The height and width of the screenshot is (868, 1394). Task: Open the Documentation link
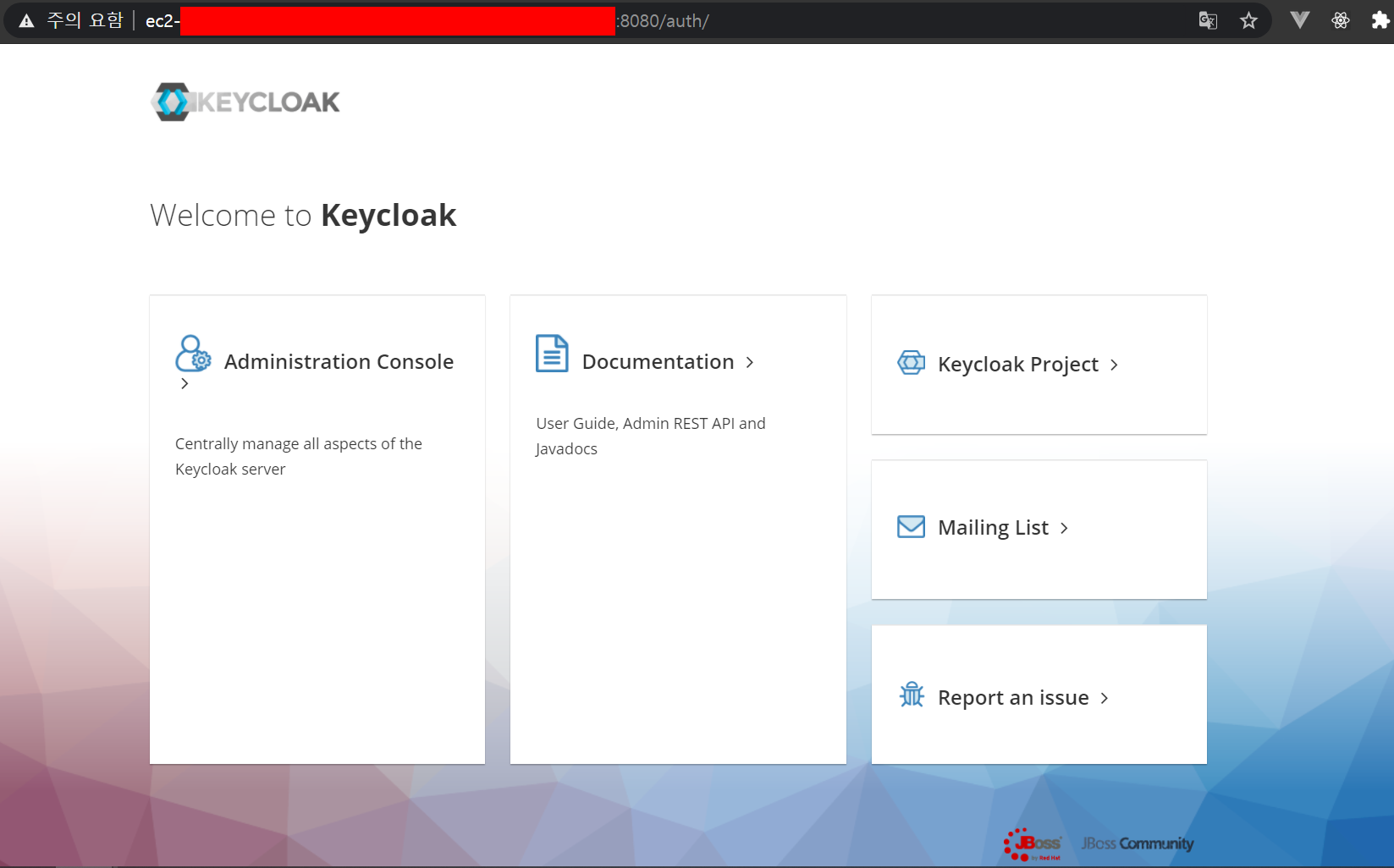click(658, 362)
